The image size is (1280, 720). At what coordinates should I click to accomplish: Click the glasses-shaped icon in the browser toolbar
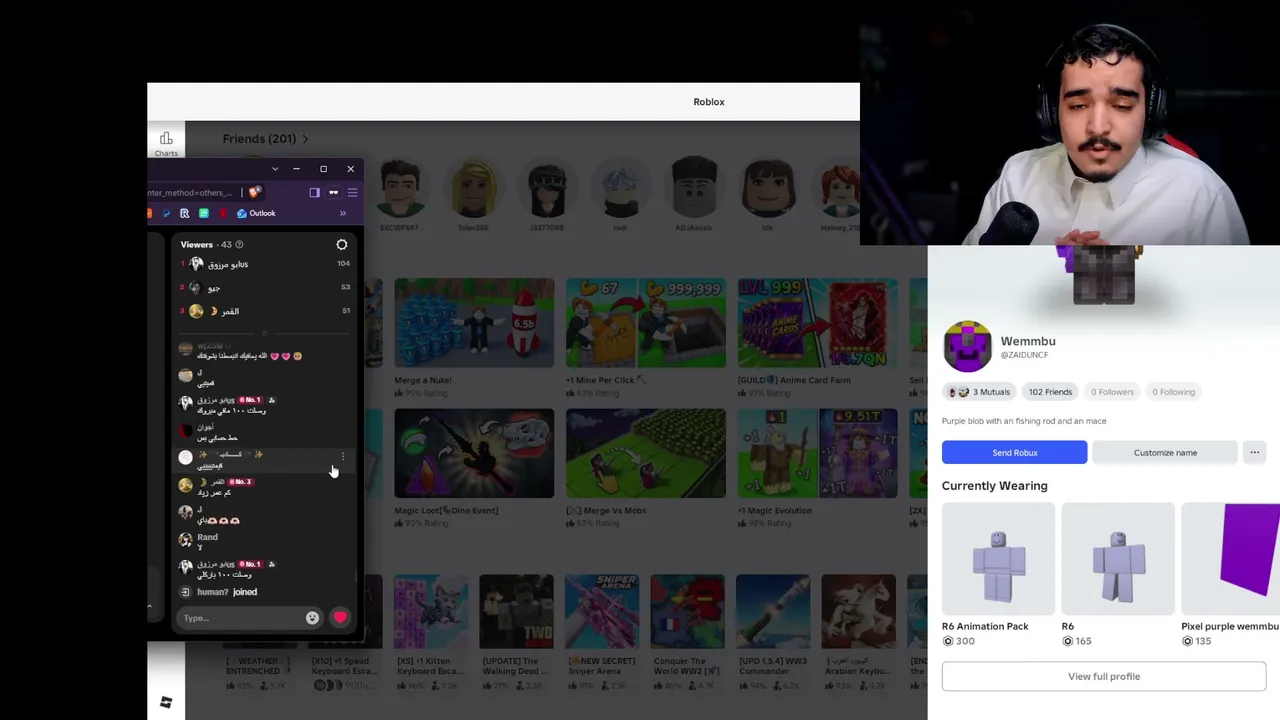coord(333,192)
